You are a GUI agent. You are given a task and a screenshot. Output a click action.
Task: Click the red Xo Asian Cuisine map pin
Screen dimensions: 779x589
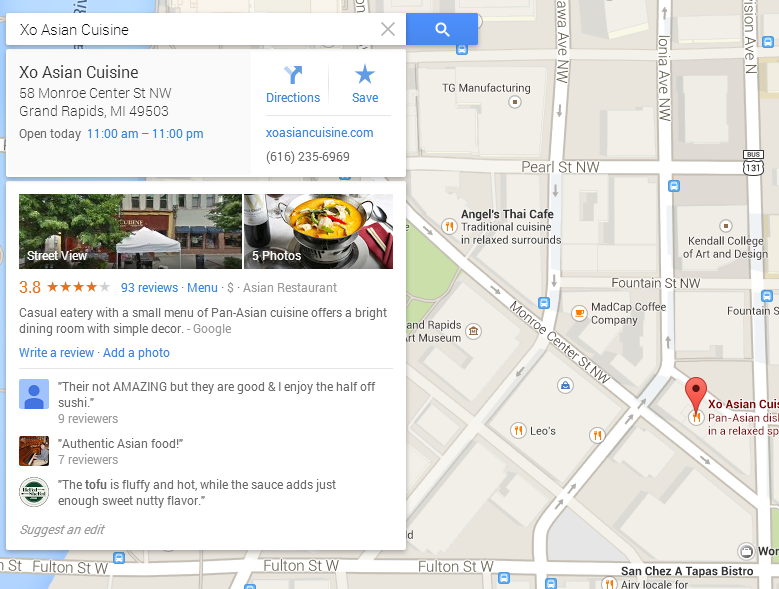(696, 394)
